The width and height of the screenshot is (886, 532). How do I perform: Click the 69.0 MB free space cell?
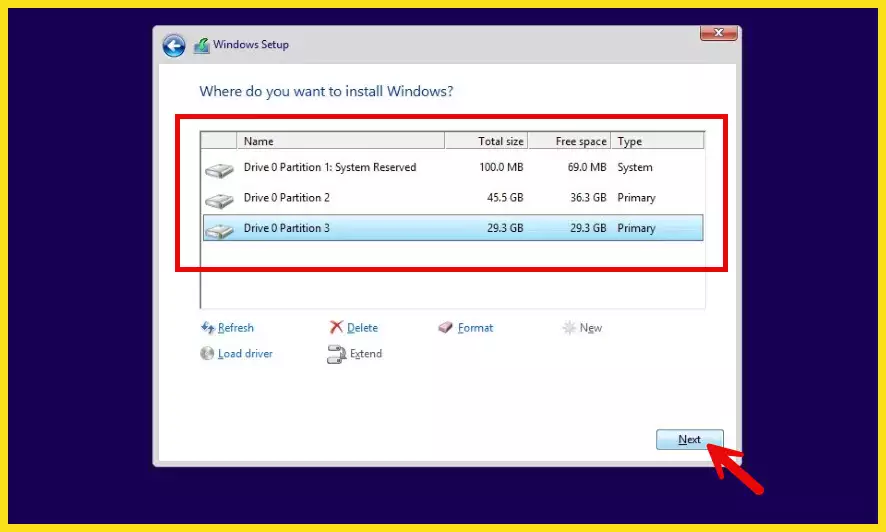coord(587,167)
